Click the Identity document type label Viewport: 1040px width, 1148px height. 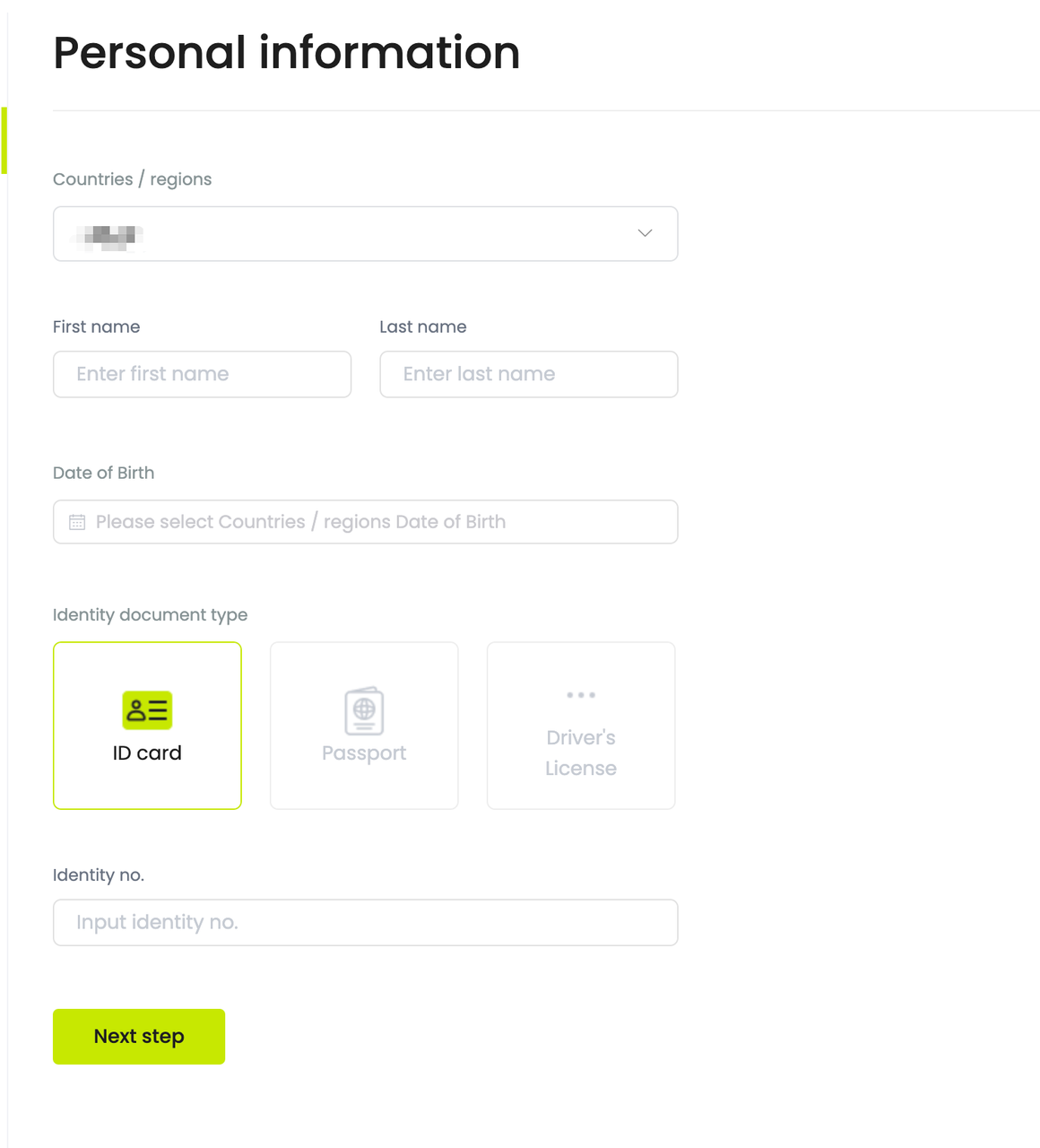(x=151, y=615)
